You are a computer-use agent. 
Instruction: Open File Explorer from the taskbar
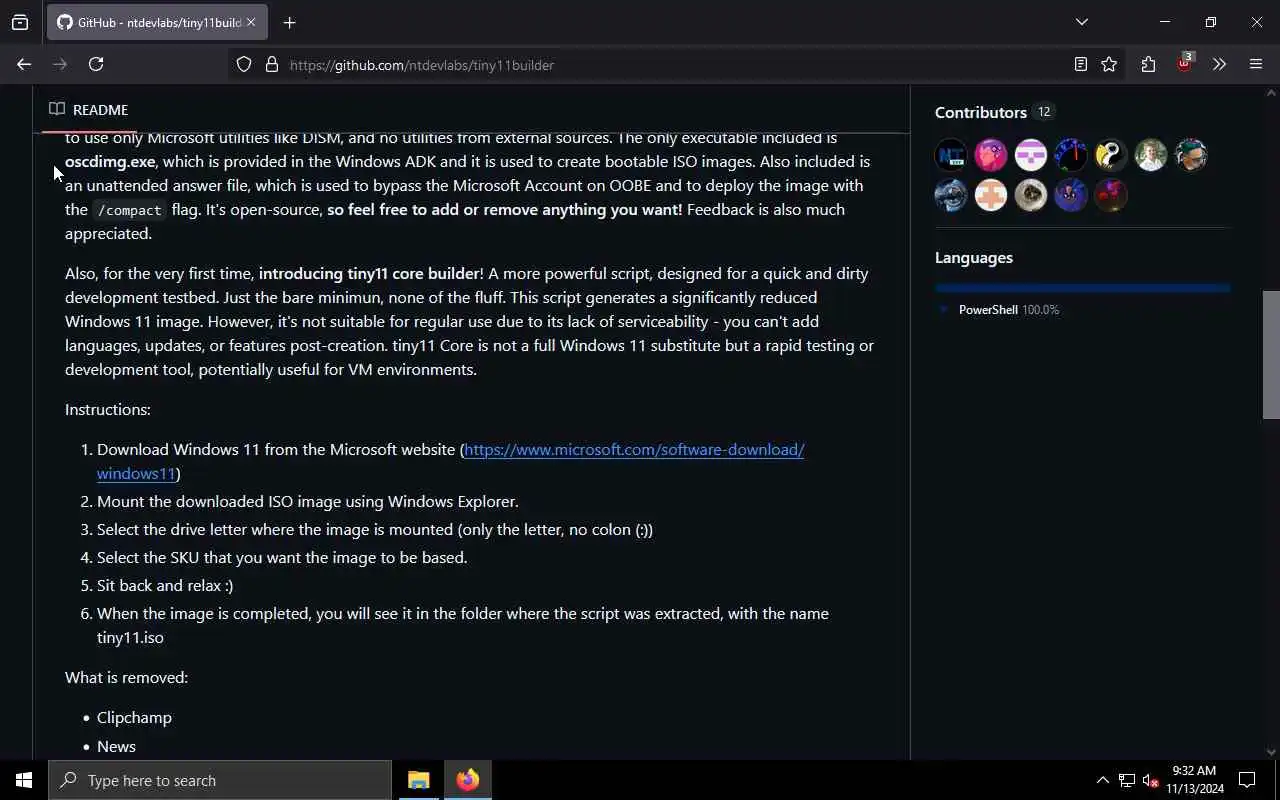[418, 780]
